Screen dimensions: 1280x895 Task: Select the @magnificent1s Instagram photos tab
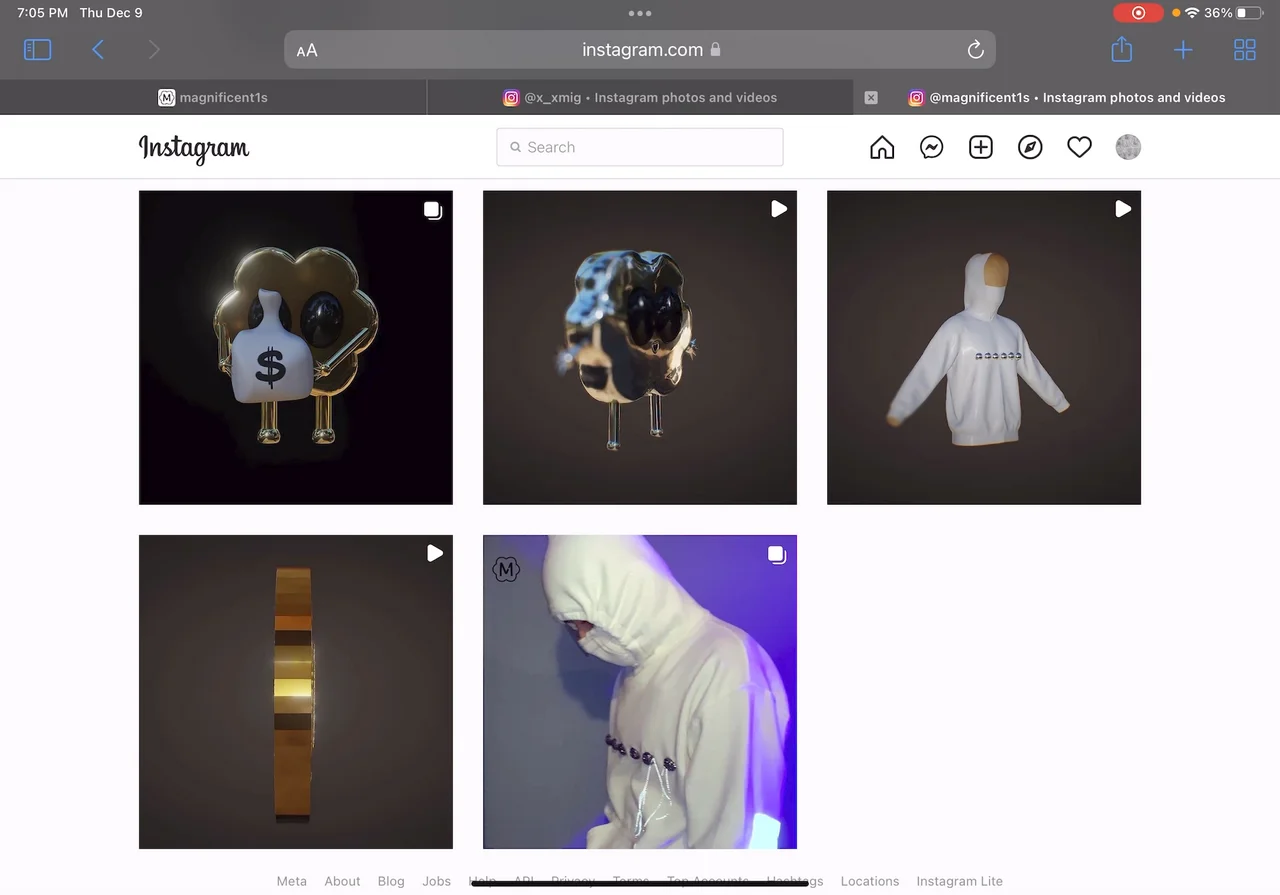(1067, 98)
